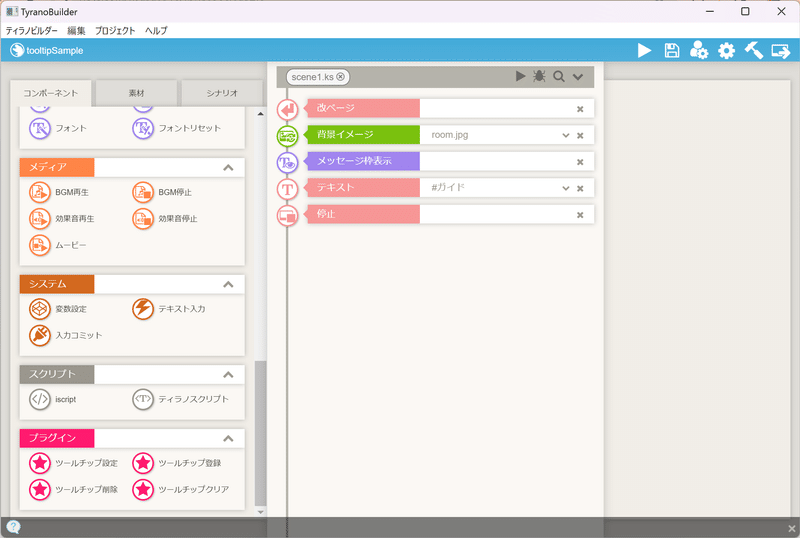Image resolution: width=800 pixels, height=538 pixels.
Task: Click the #ガイド text value
Action: [x=448, y=187]
